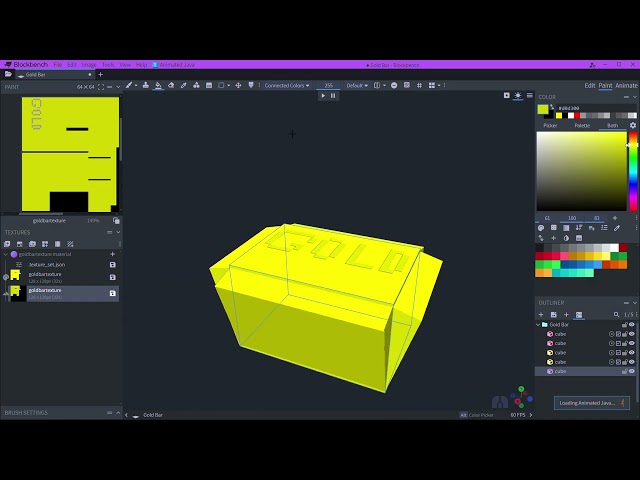The image size is (640, 480).
Task: Click the split view layout icon
Action: coord(432,85)
